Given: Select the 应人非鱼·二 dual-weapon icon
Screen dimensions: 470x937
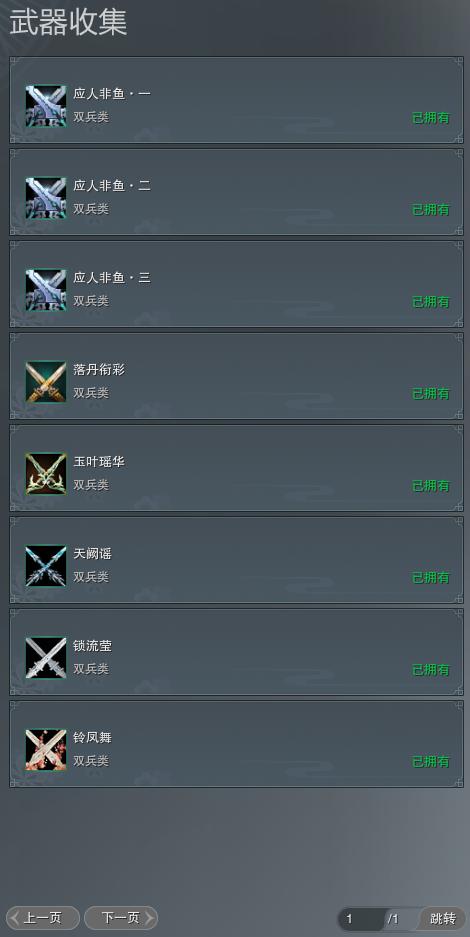Looking at the screenshot, I should tap(46, 198).
